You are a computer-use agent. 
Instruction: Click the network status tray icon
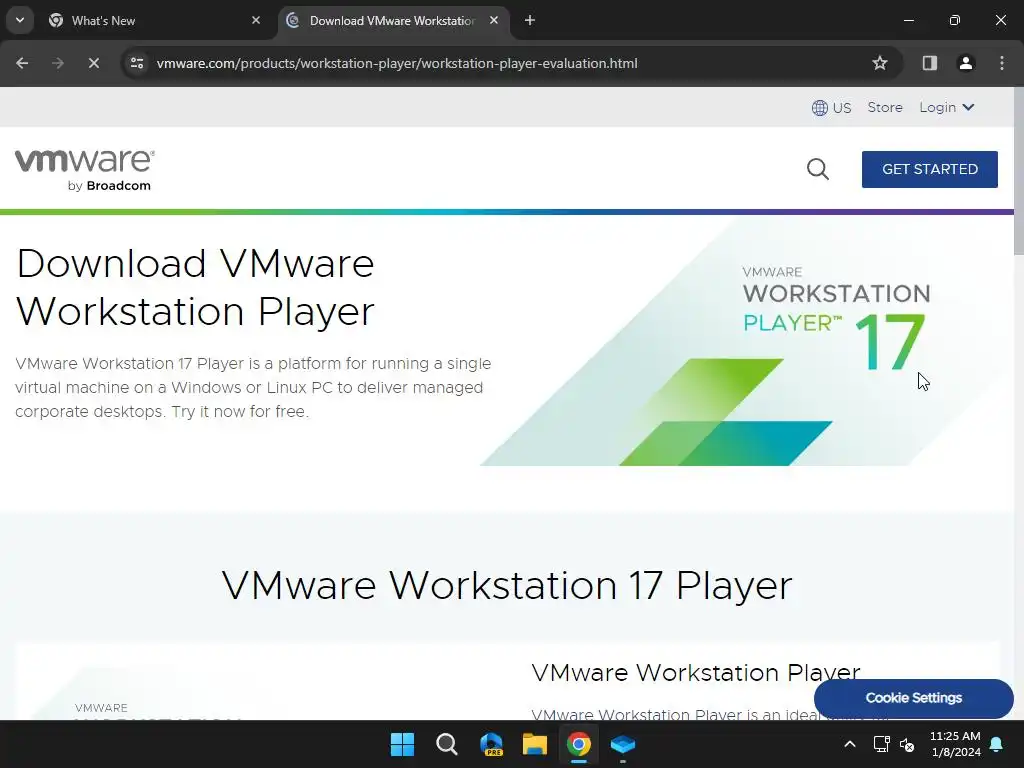tap(882, 744)
